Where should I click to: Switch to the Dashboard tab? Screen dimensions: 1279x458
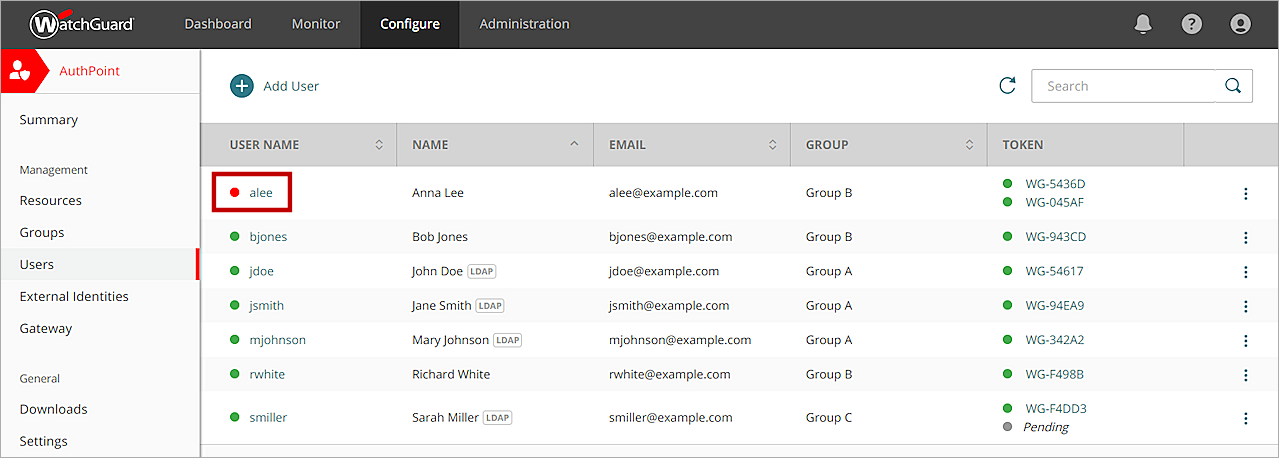[x=218, y=24]
